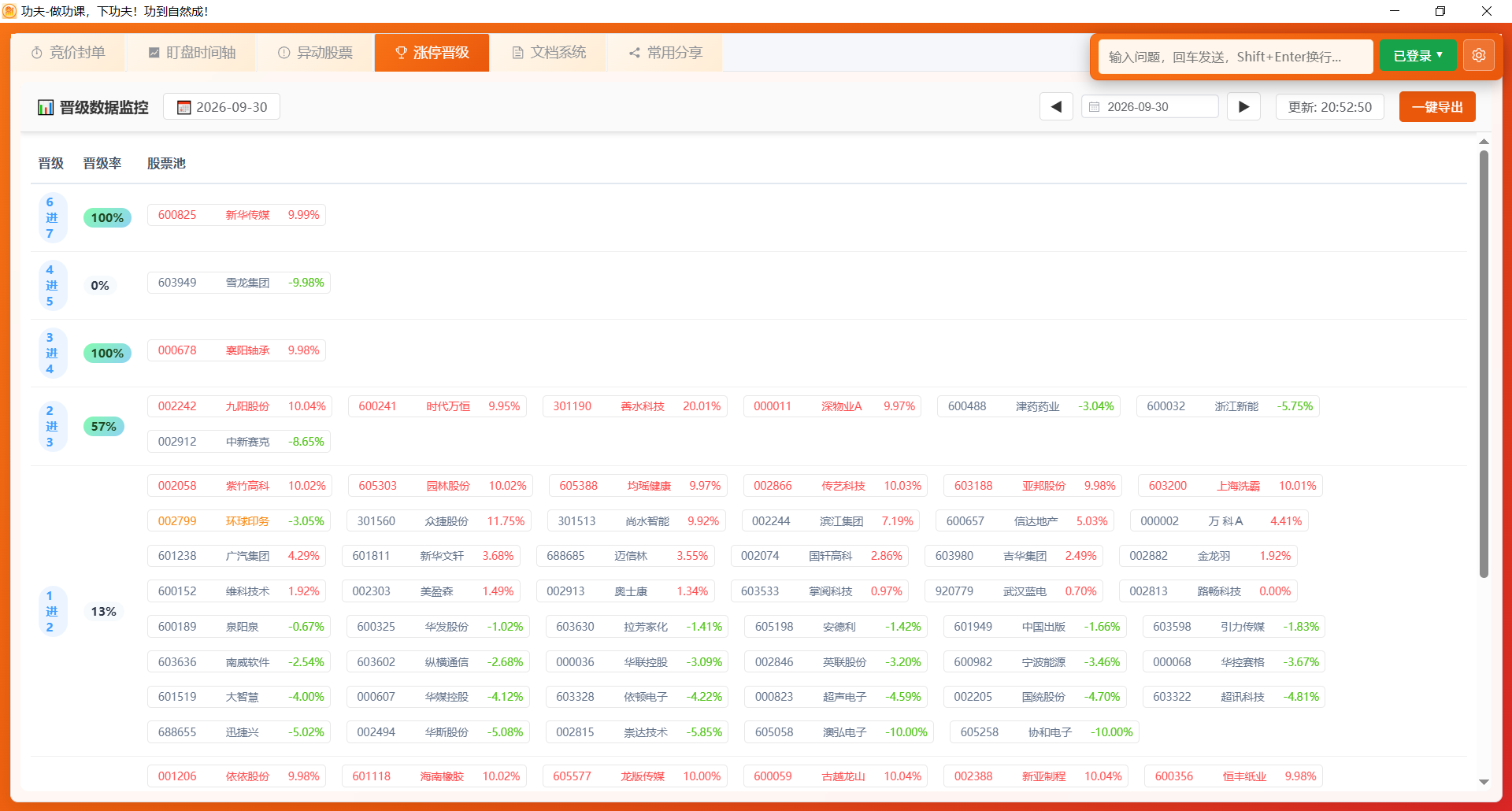Click the scrollbar down arrow

click(1484, 782)
